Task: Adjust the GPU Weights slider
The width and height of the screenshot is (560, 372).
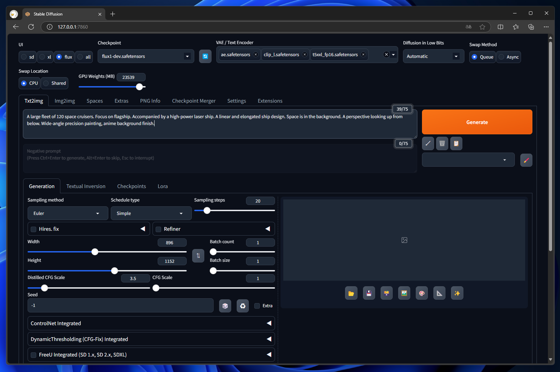Action: click(x=112, y=87)
